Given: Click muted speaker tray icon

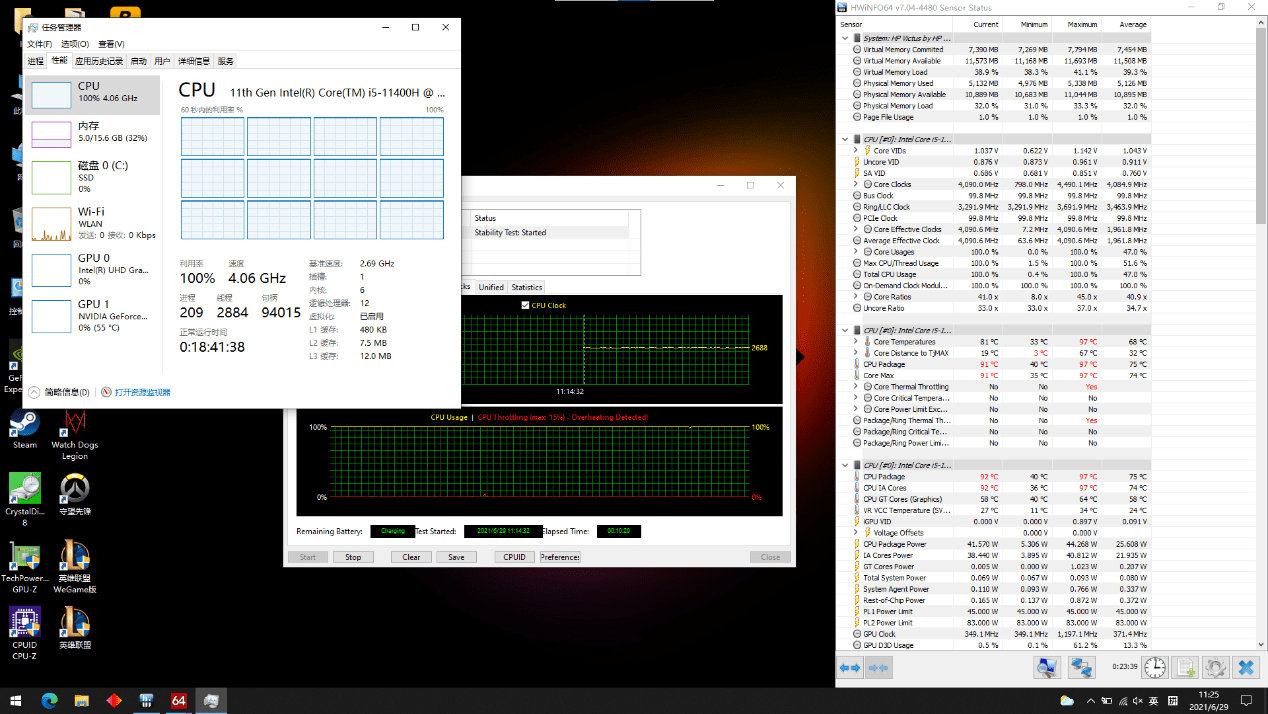Looking at the screenshot, I should pos(1136,700).
